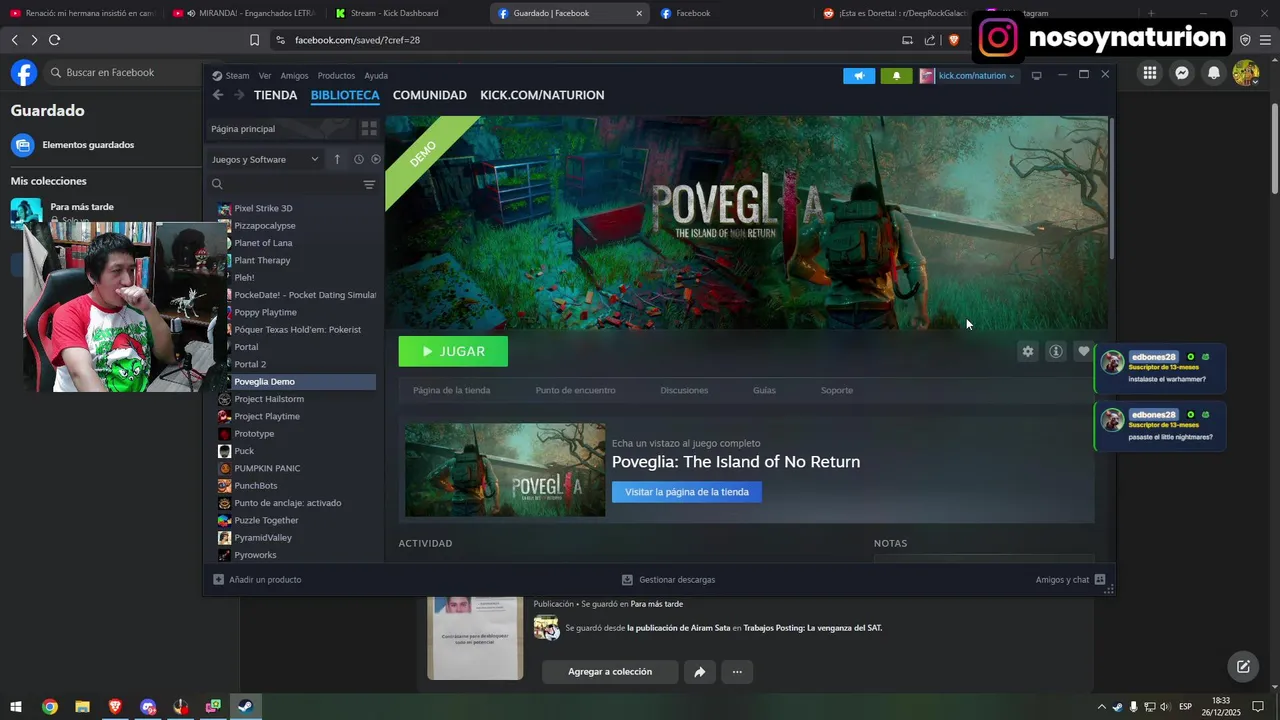
Task: Open the Steam menu in menu bar
Action: coord(231,76)
